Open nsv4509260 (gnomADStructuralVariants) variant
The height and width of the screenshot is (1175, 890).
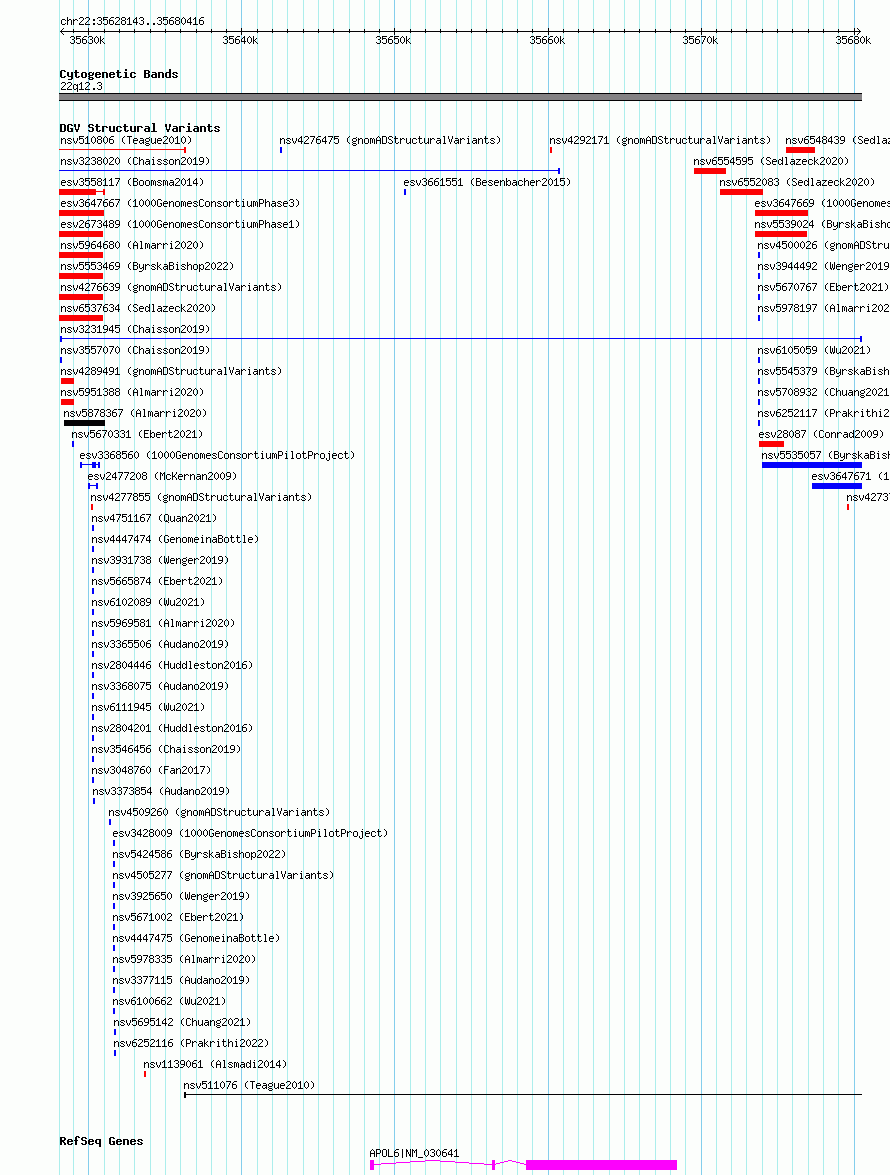click(220, 812)
